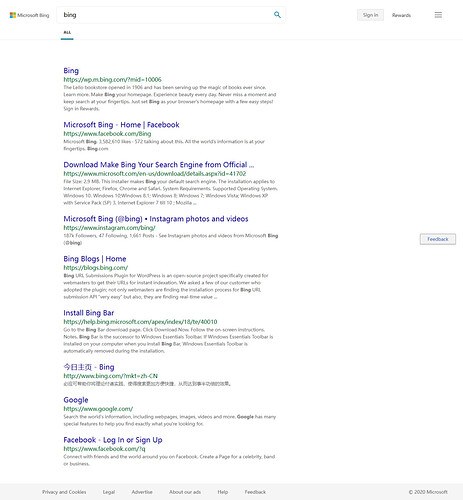Click snippet 'Search the world's information, including webpages'
The image size is (463, 500).
[170, 420]
